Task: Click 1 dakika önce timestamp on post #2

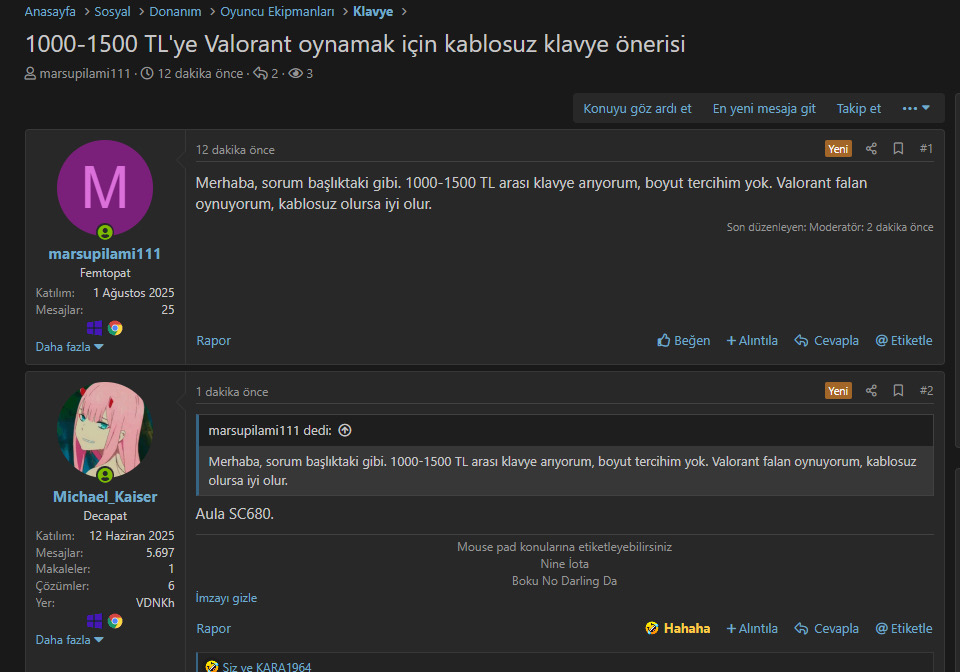Action: (231, 392)
